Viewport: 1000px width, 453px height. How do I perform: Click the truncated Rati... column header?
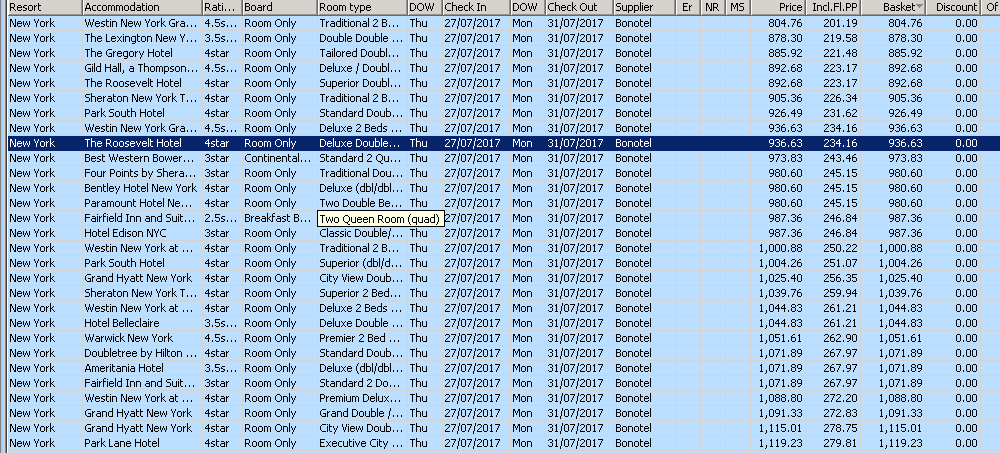click(221, 7)
